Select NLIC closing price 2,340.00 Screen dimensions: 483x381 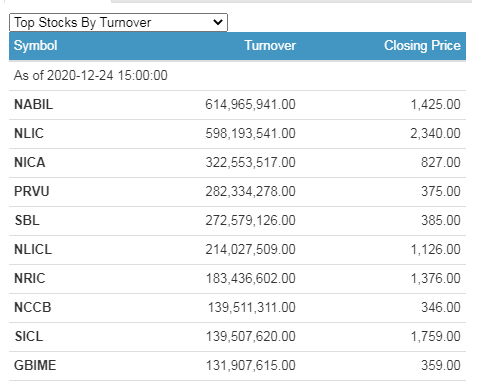435,134
